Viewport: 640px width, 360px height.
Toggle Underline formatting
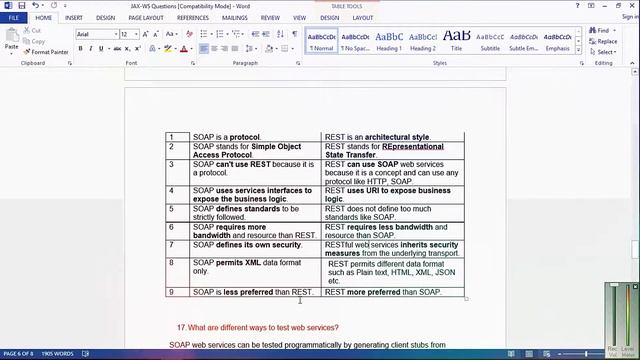pos(101,49)
